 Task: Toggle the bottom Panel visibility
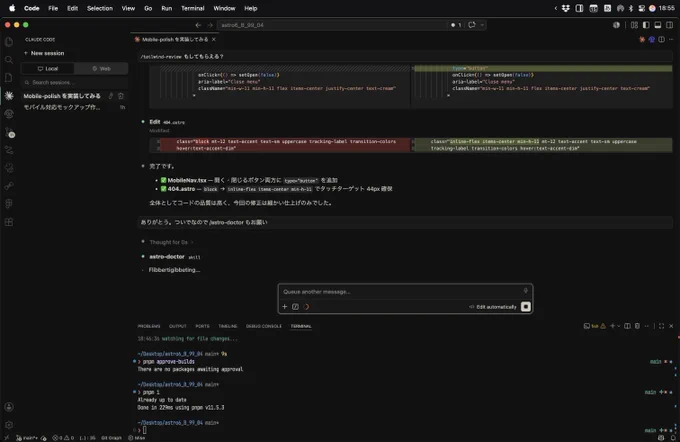658,25
